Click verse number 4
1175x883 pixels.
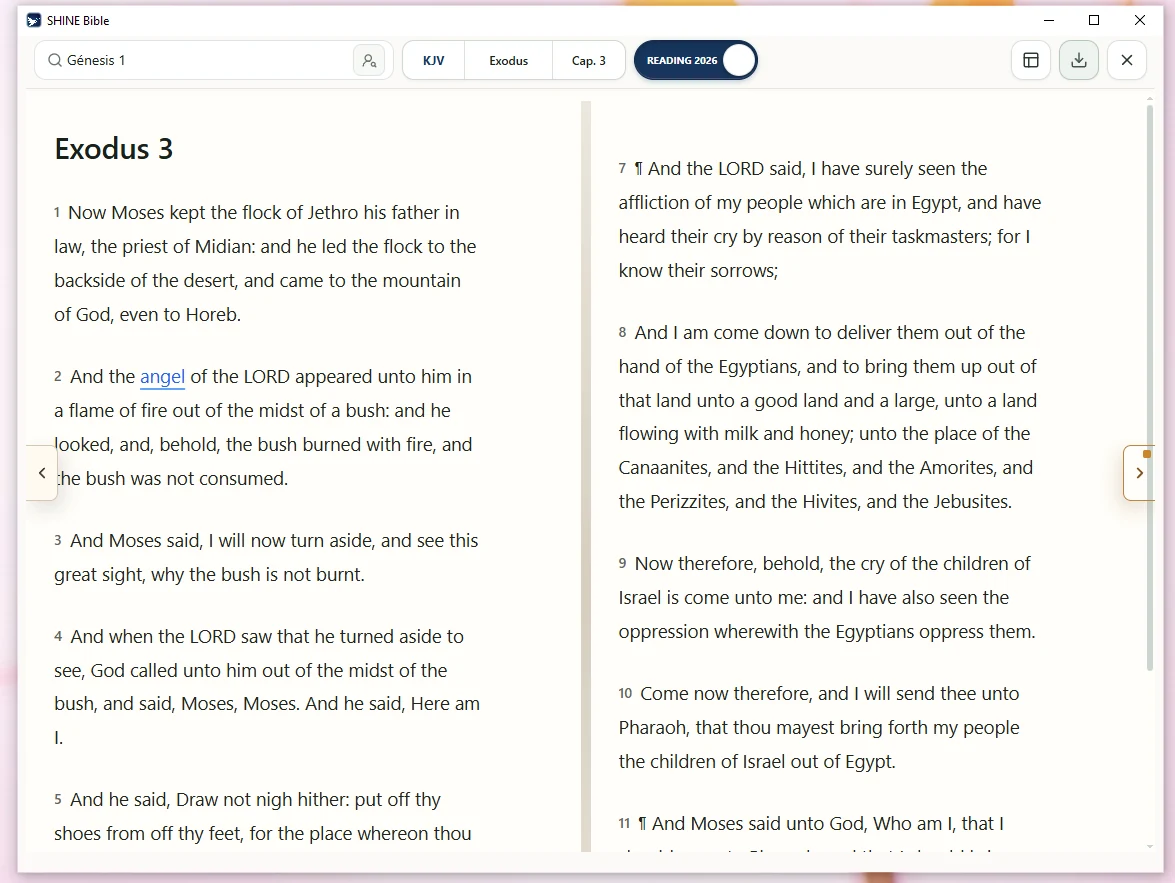[58, 636]
